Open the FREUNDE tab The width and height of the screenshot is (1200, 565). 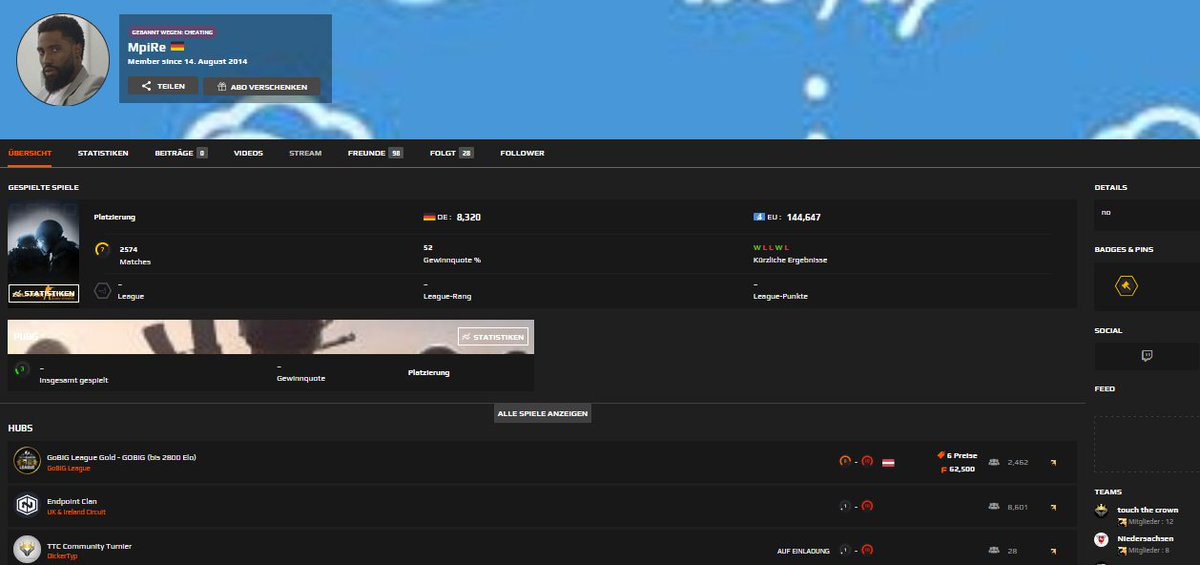376,153
